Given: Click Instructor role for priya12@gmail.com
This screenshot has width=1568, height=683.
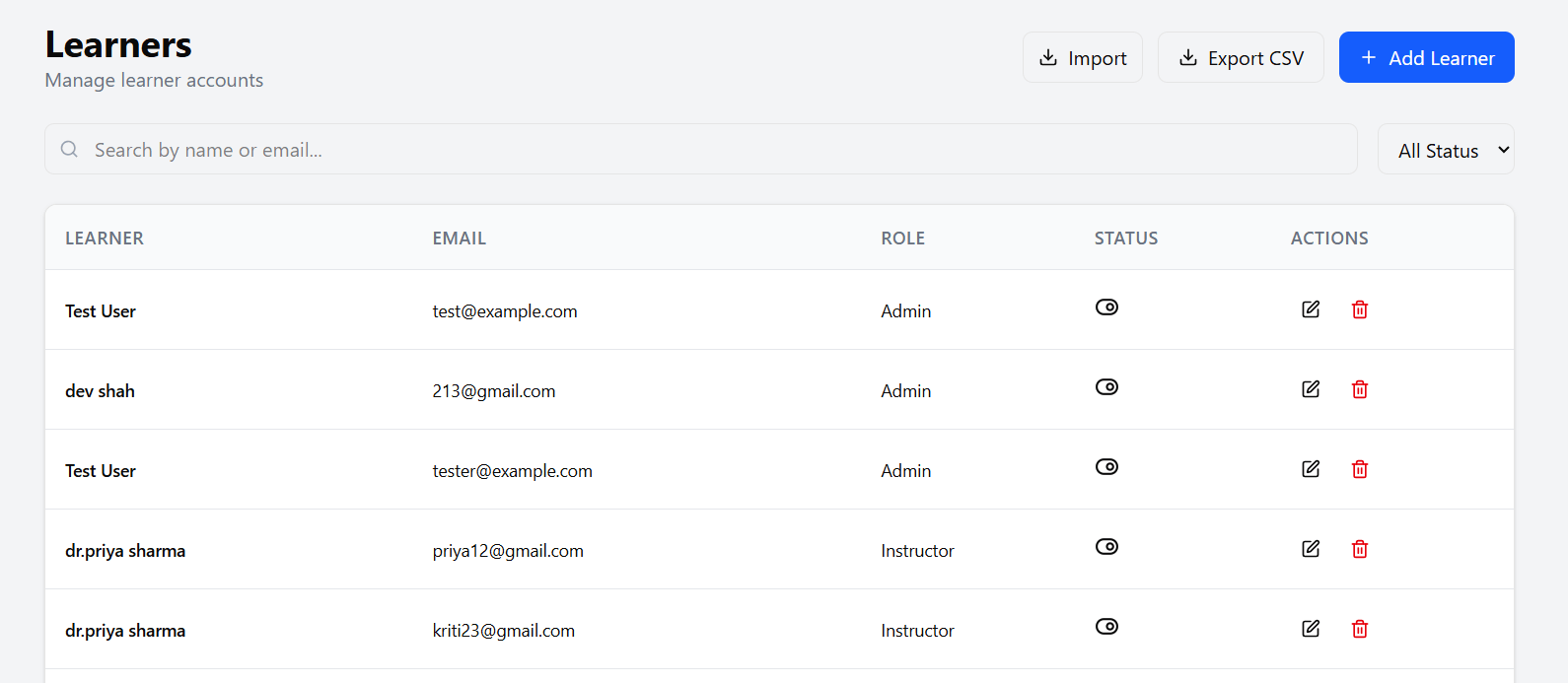Looking at the screenshot, I should coord(918,551).
